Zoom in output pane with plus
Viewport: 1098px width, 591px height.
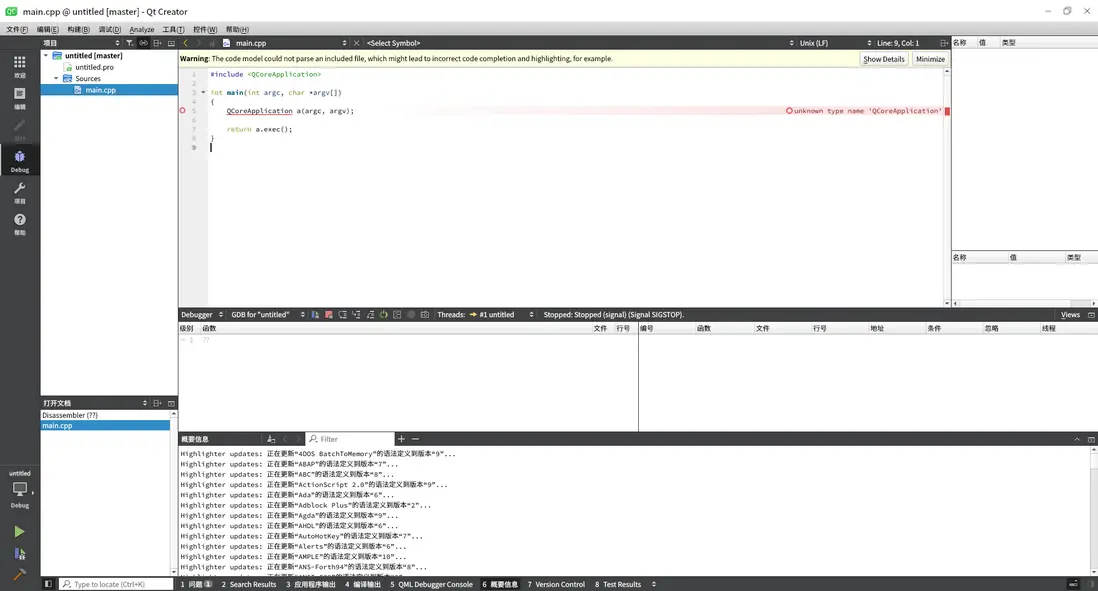(x=401, y=439)
